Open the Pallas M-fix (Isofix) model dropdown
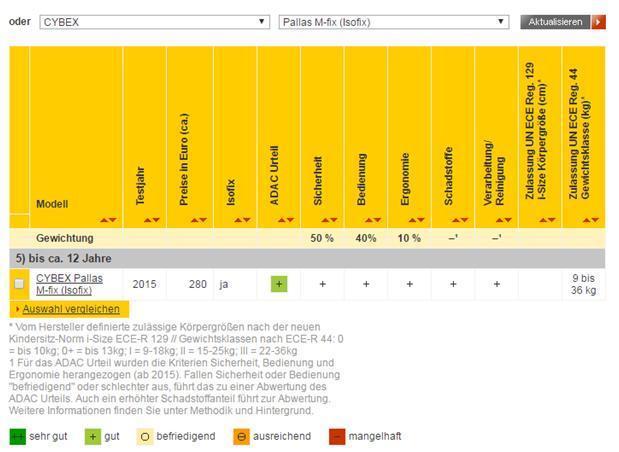This screenshot has height=452, width=619. point(394,22)
